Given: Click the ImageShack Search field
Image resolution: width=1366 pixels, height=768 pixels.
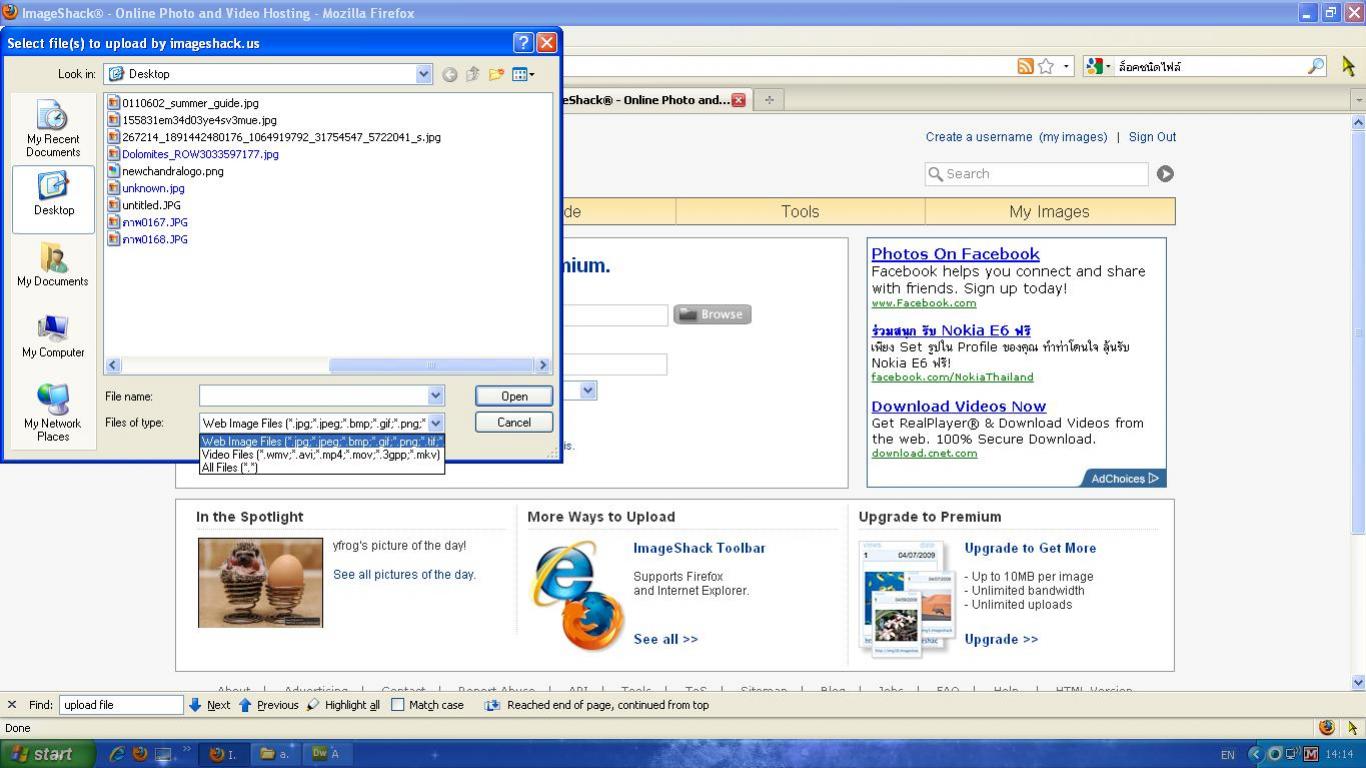Looking at the screenshot, I should click(1036, 174).
